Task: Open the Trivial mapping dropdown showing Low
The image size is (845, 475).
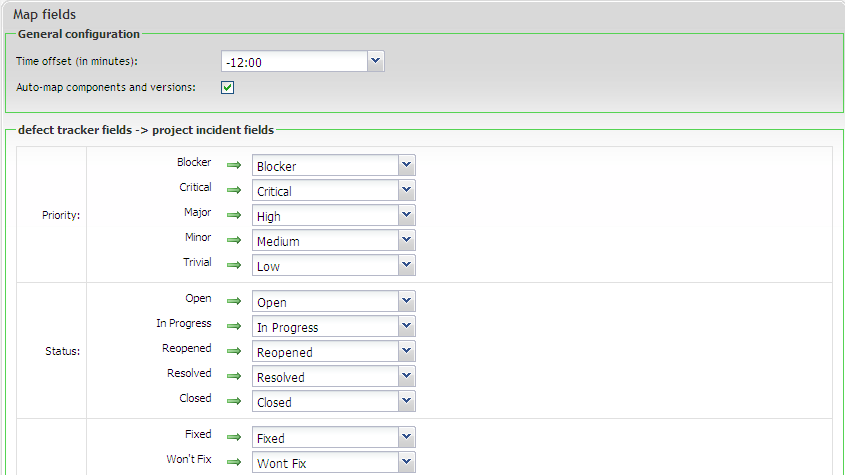Action: pos(406,265)
